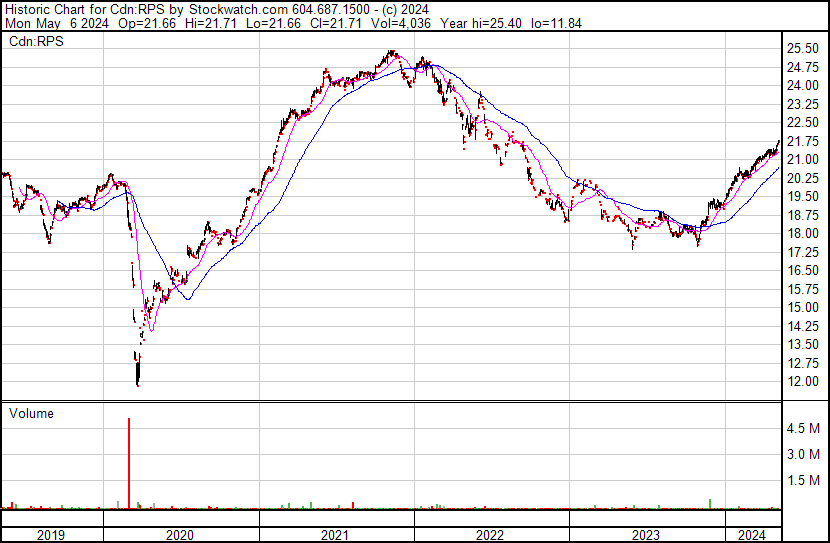Click the 15.75 price axis label
This screenshot has width=830, height=543.
coord(803,289)
